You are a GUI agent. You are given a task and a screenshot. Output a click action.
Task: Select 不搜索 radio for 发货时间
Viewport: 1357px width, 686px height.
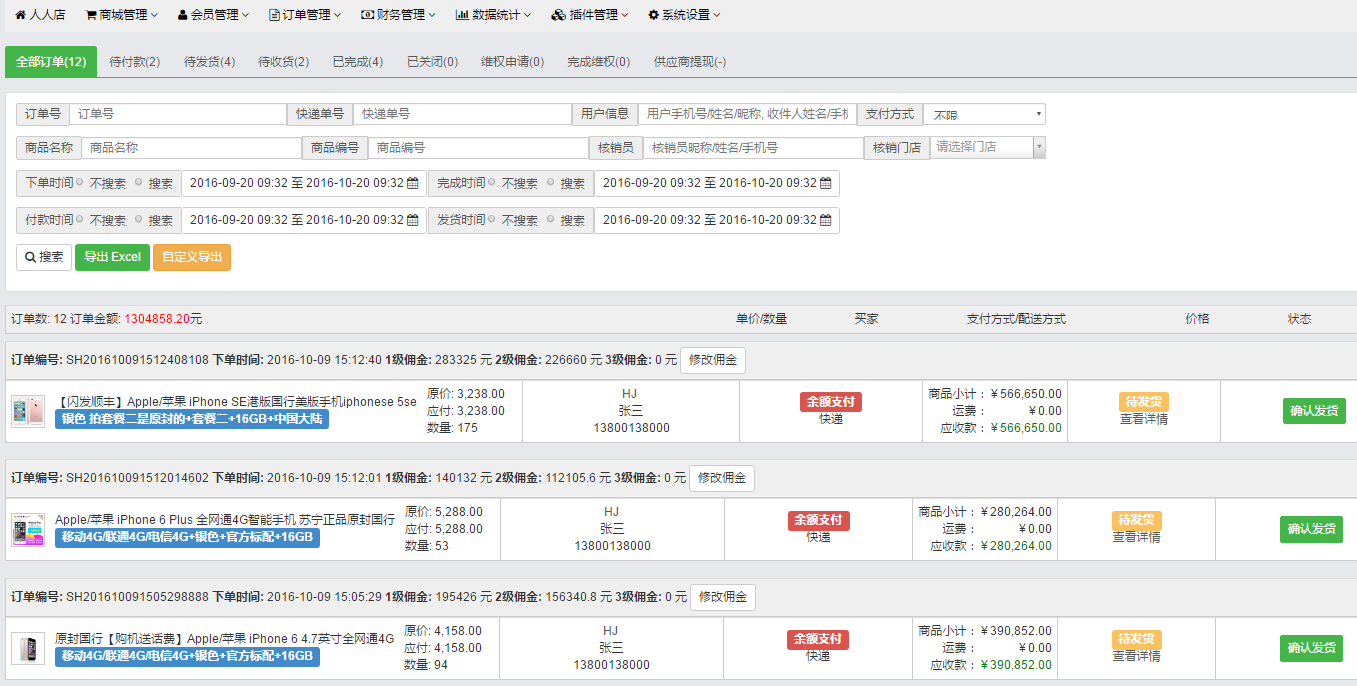(492, 220)
